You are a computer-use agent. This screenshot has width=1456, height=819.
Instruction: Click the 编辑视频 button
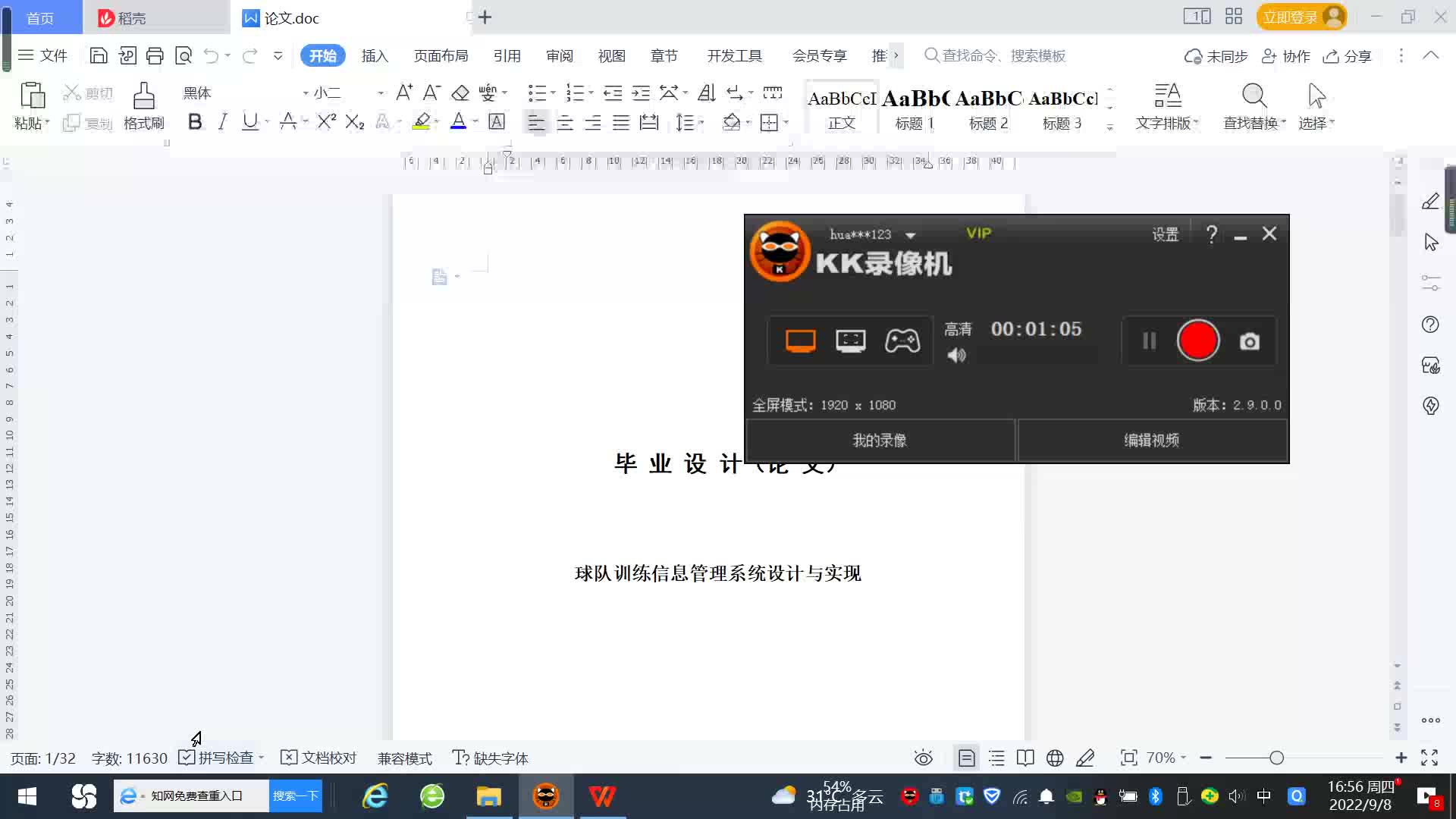point(1151,440)
